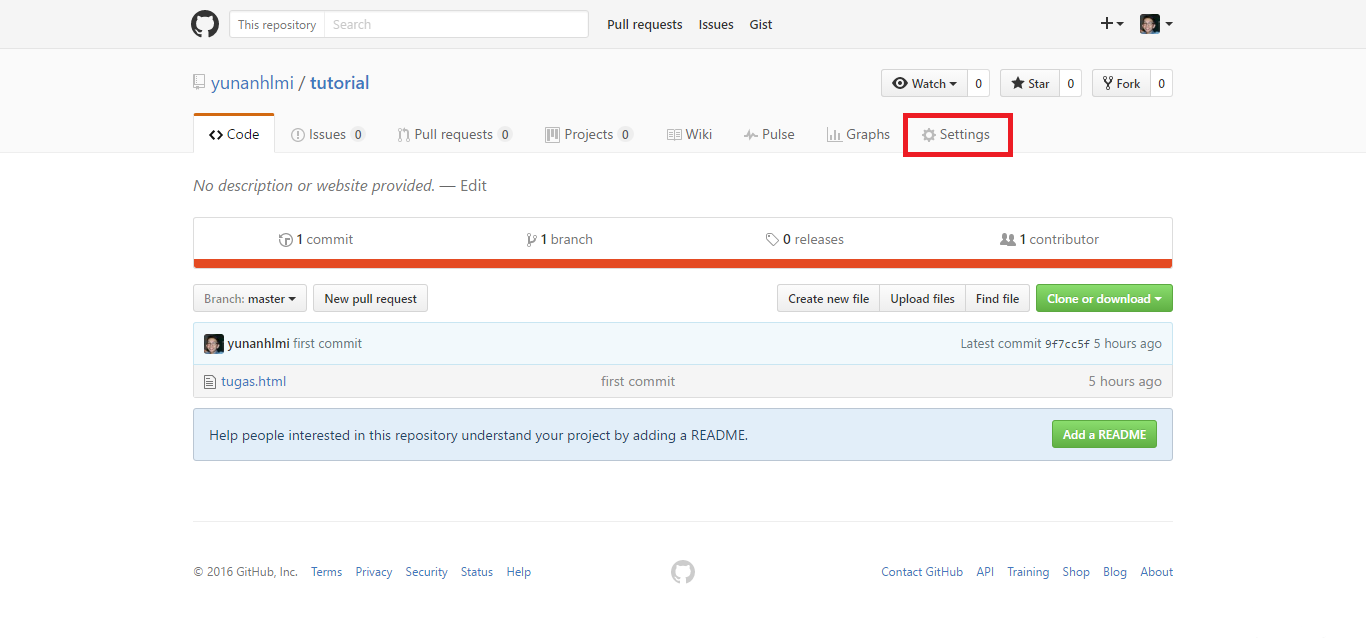1366x638 pixels.
Task: Click the file icon beside tugas.html
Action: tap(210, 382)
